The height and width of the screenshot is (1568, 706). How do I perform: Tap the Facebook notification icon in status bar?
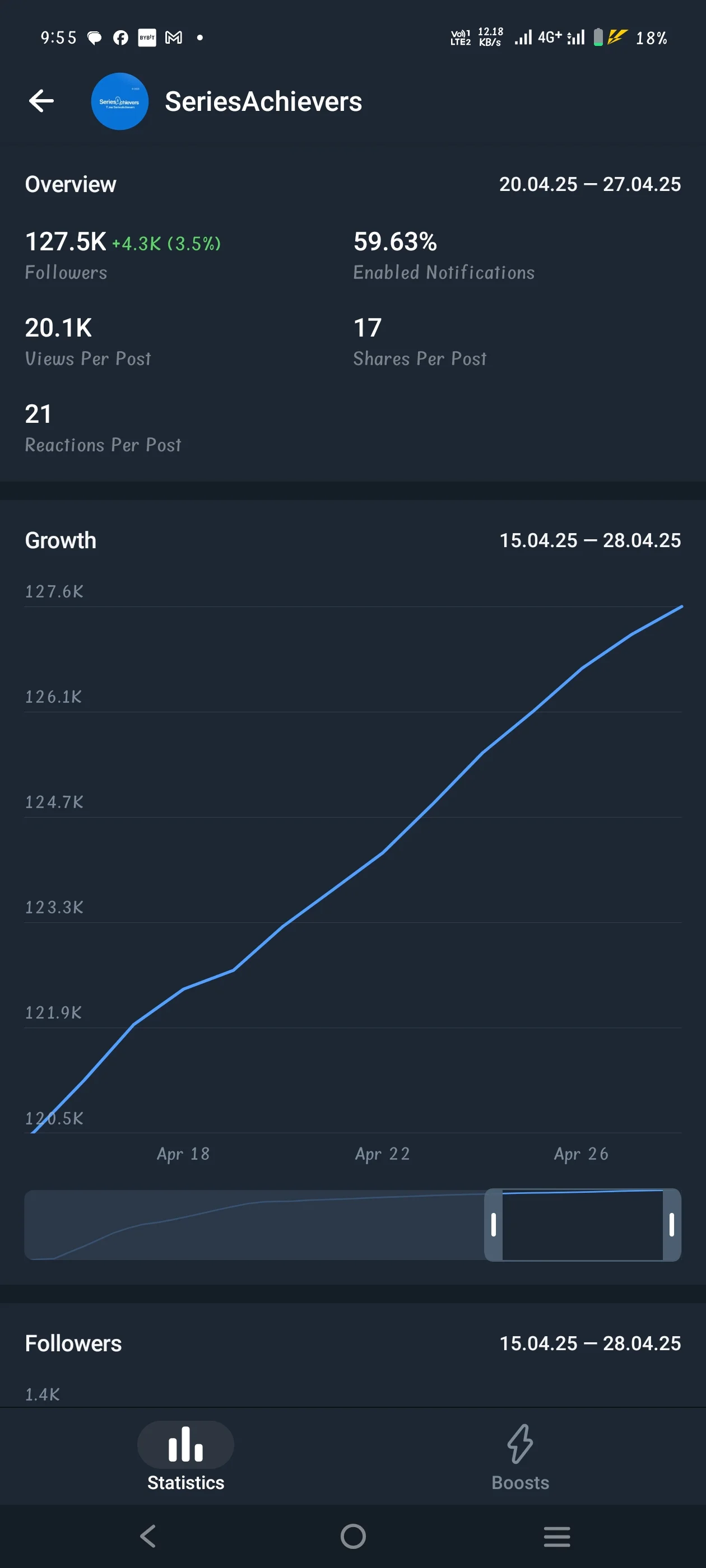click(120, 38)
